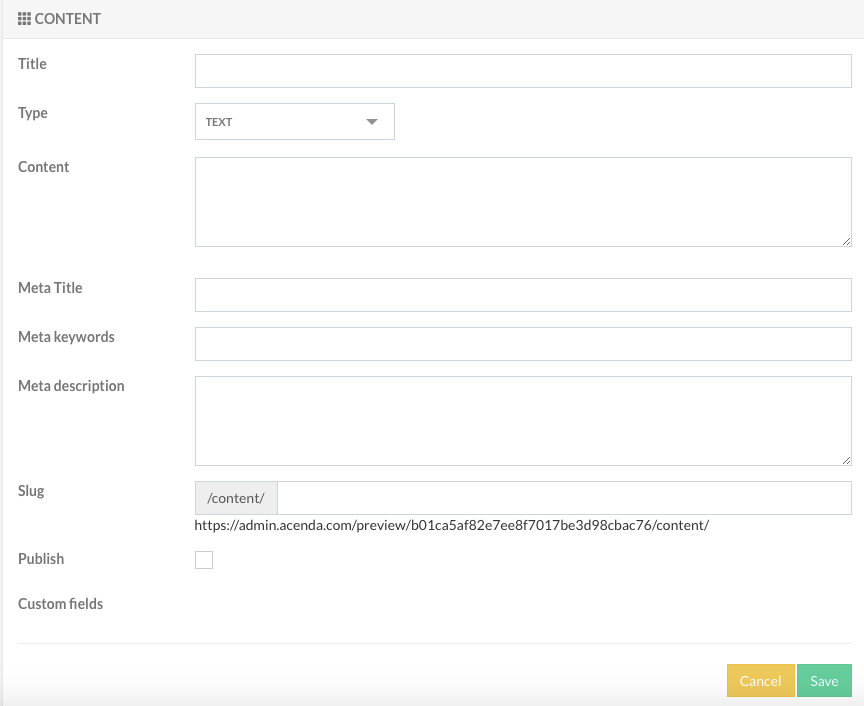
Task: Enable the Publish checkbox
Action: (204, 559)
